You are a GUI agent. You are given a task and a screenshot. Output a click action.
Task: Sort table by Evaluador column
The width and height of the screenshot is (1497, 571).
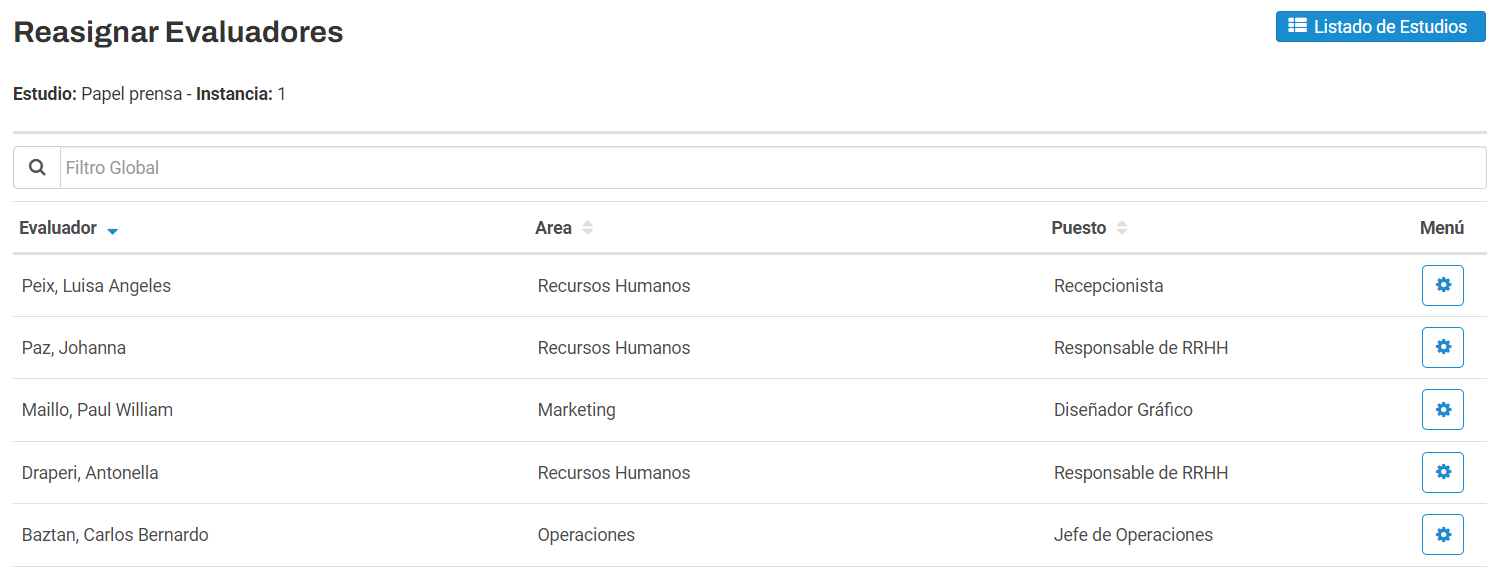[68, 228]
